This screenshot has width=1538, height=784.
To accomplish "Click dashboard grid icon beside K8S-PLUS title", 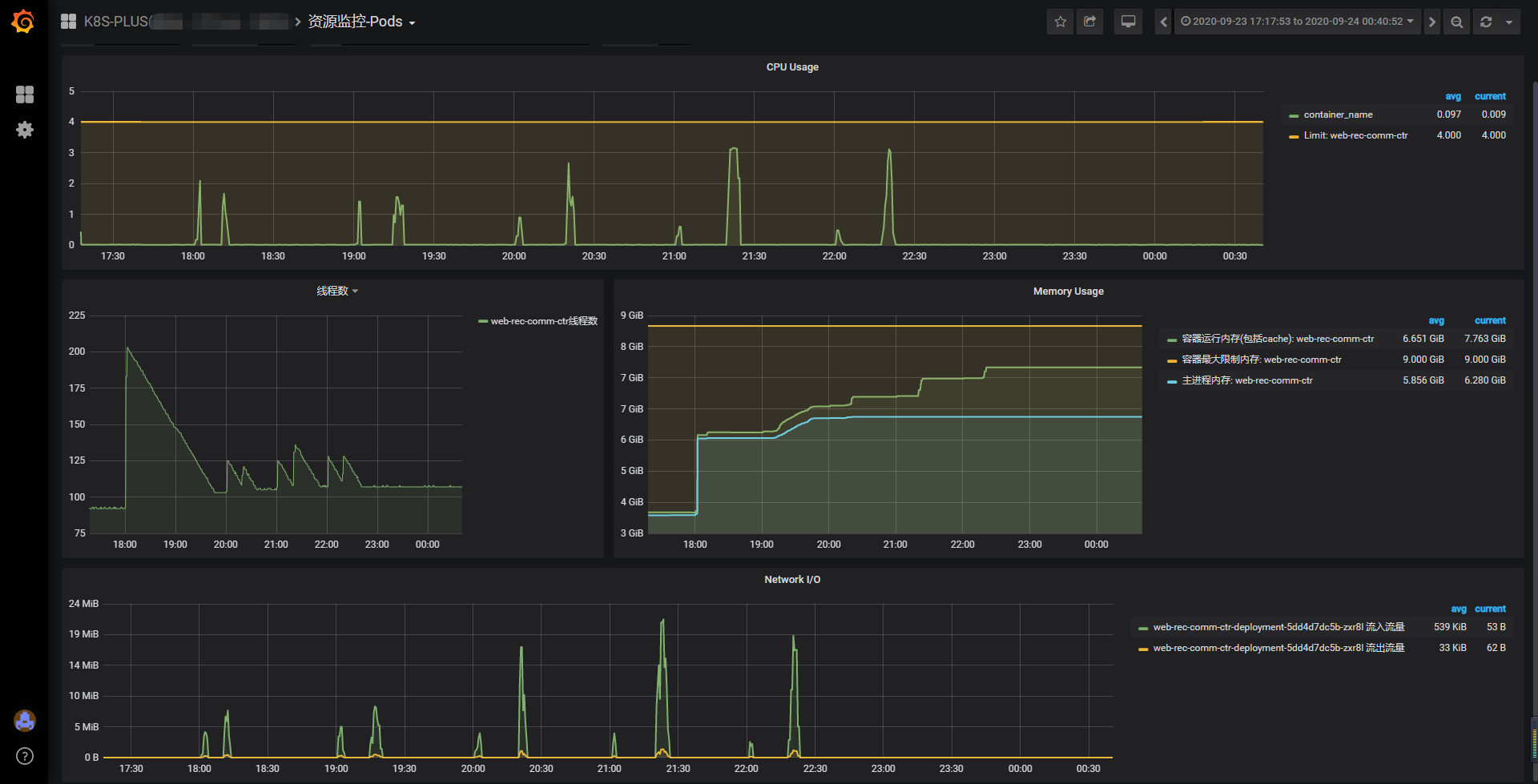I will pyautogui.click(x=69, y=22).
